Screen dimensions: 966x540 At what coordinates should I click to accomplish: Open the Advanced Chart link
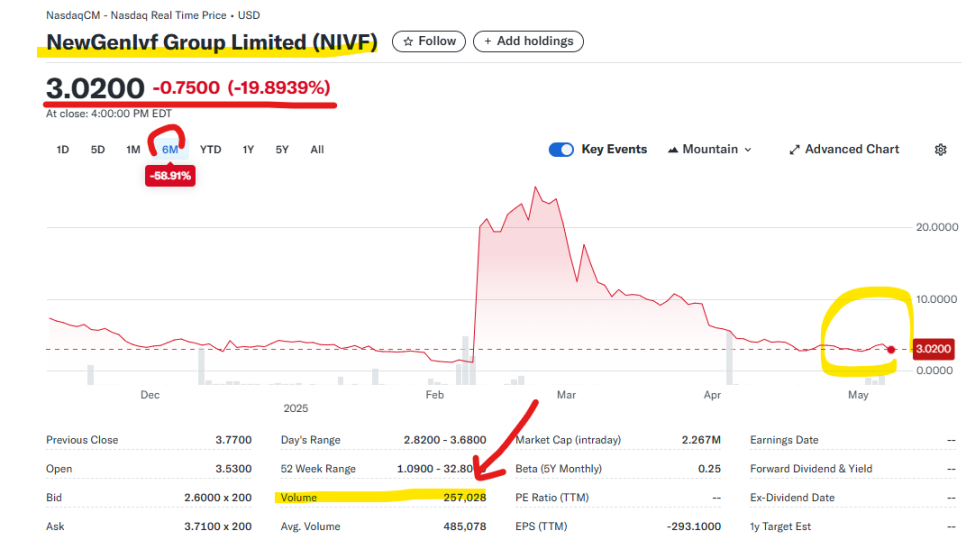tap(844, 150)
